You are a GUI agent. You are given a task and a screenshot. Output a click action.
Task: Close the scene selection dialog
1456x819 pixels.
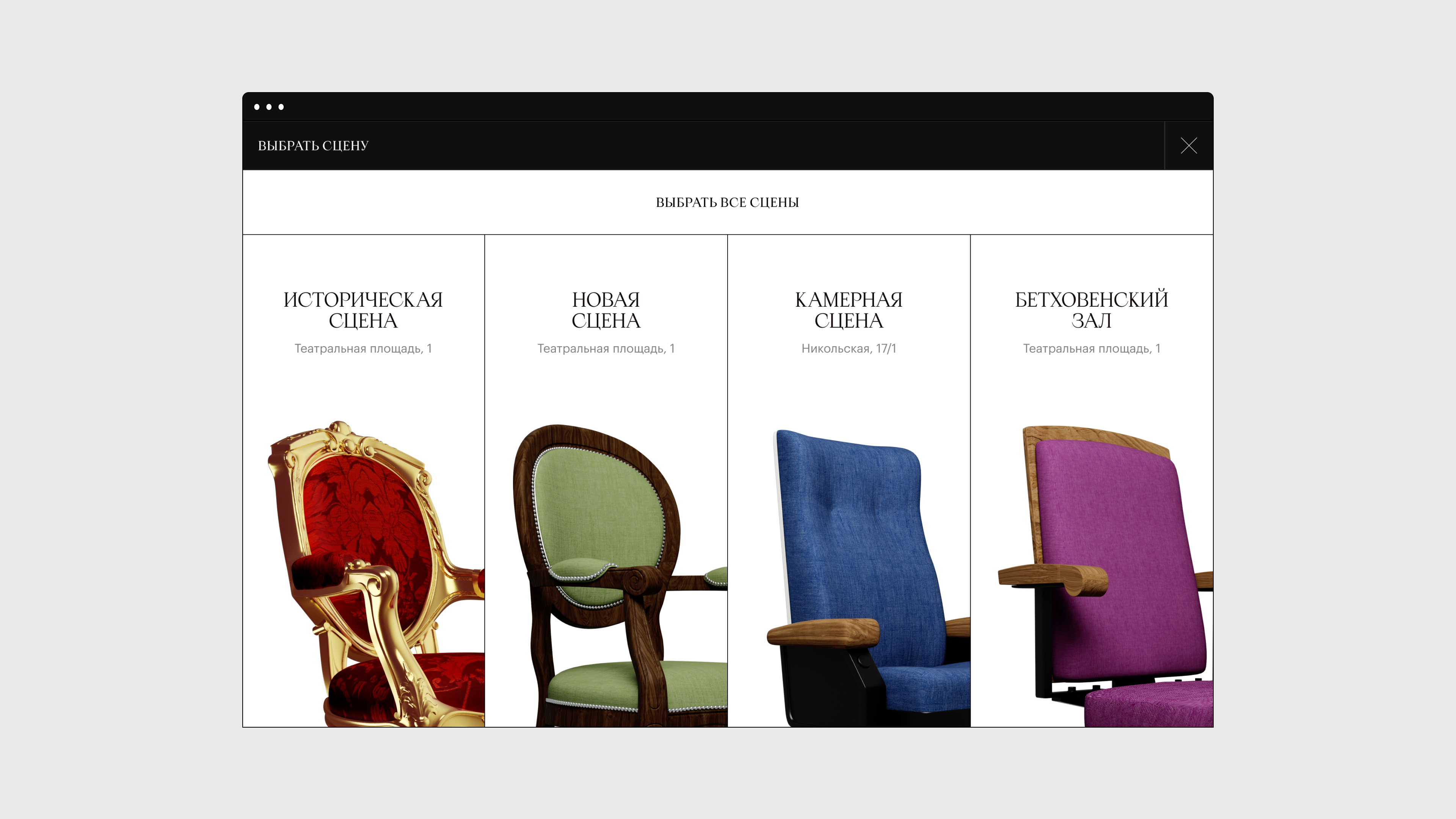tap(1189, 146)
